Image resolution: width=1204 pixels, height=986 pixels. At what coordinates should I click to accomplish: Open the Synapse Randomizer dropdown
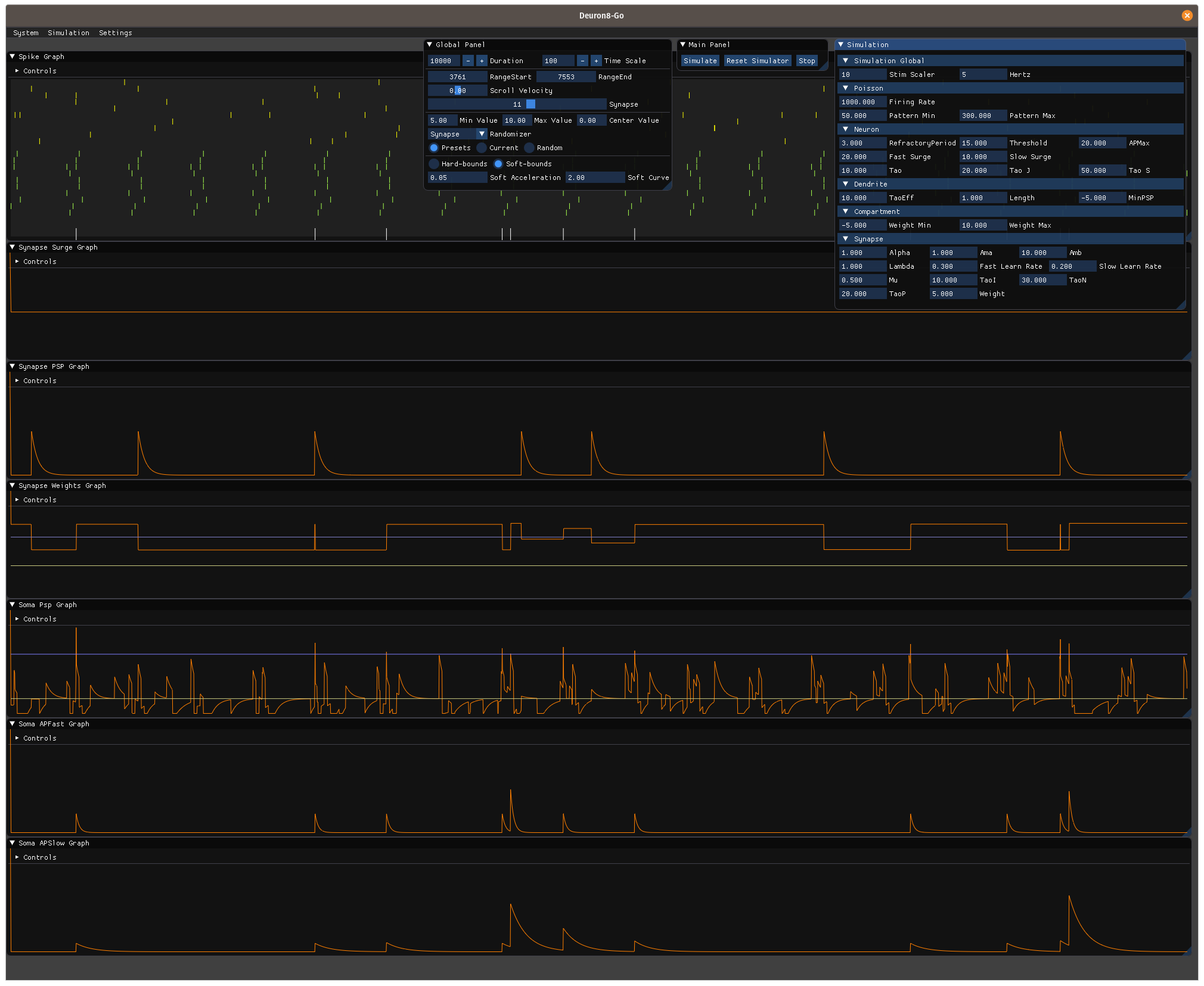pyautogui.click(x=482, y=134)
